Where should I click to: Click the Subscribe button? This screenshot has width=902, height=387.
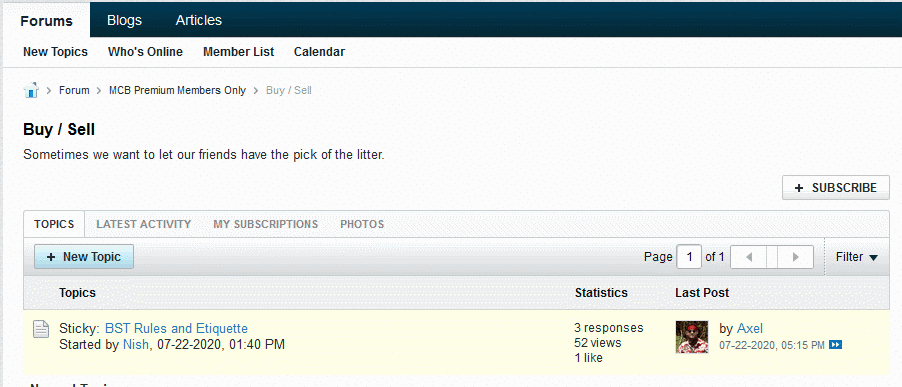(835, 188)
